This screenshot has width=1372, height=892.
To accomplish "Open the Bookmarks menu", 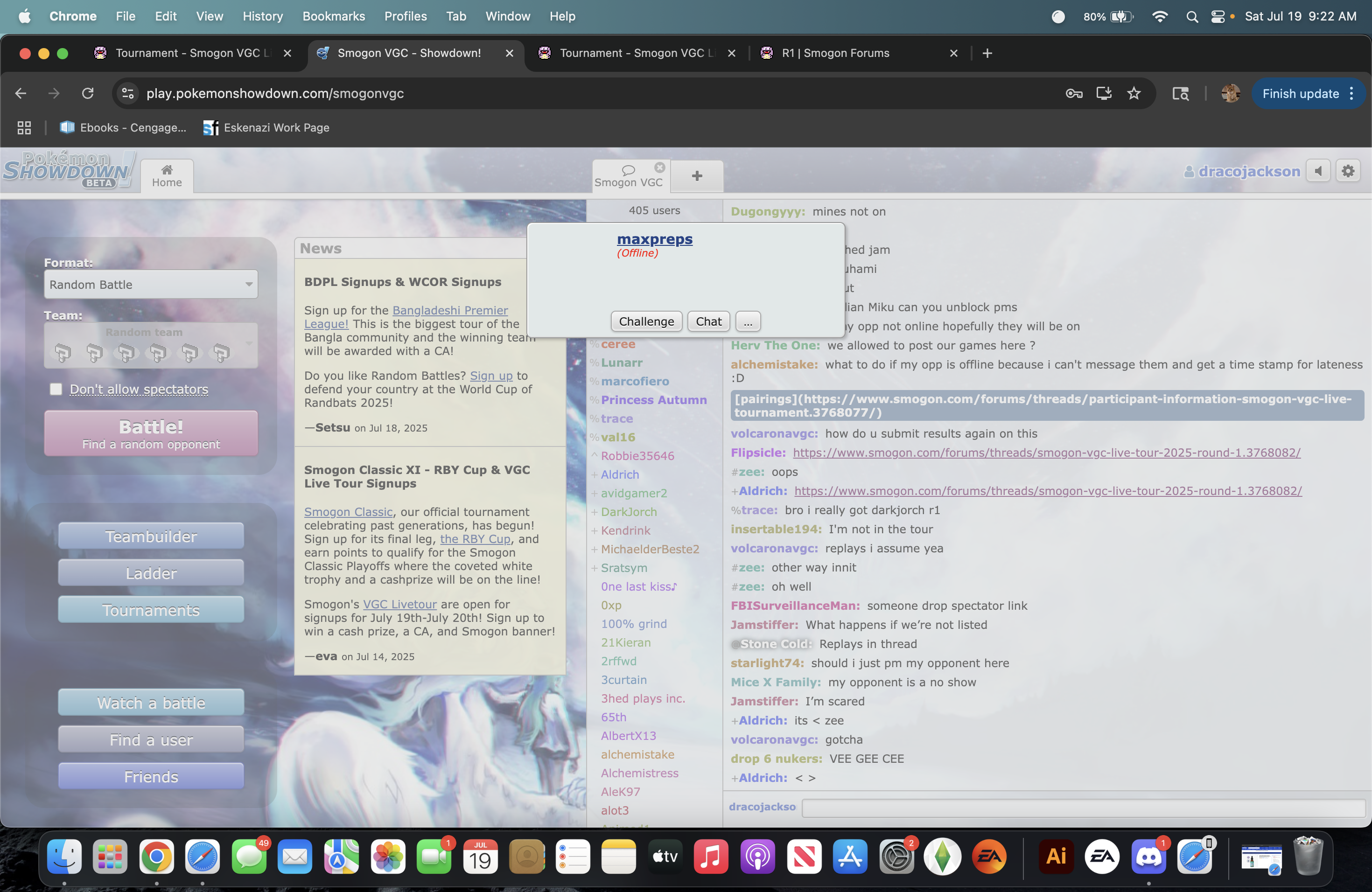I will coord(334,16).
